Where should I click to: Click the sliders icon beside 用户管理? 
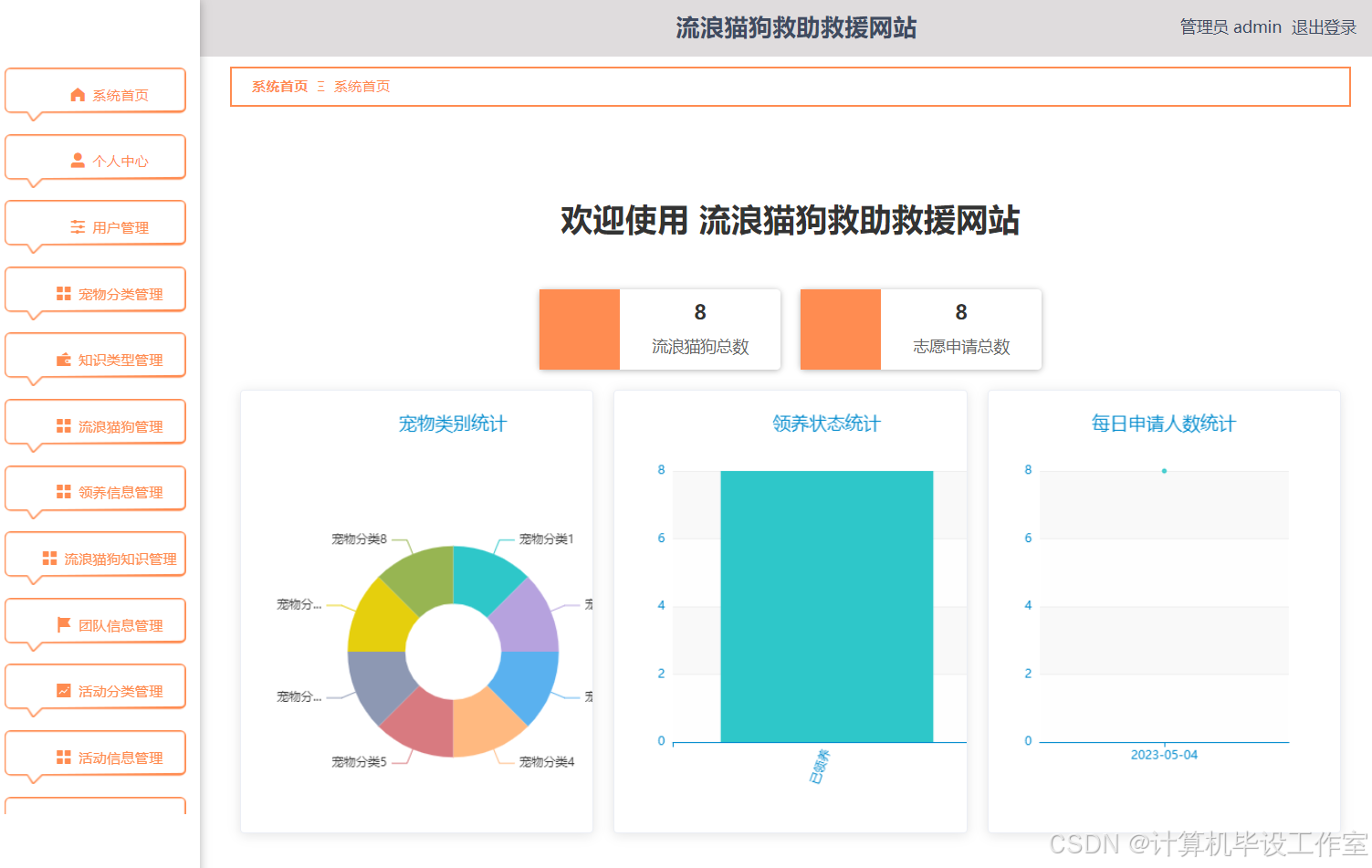click(x=78, y=227)
